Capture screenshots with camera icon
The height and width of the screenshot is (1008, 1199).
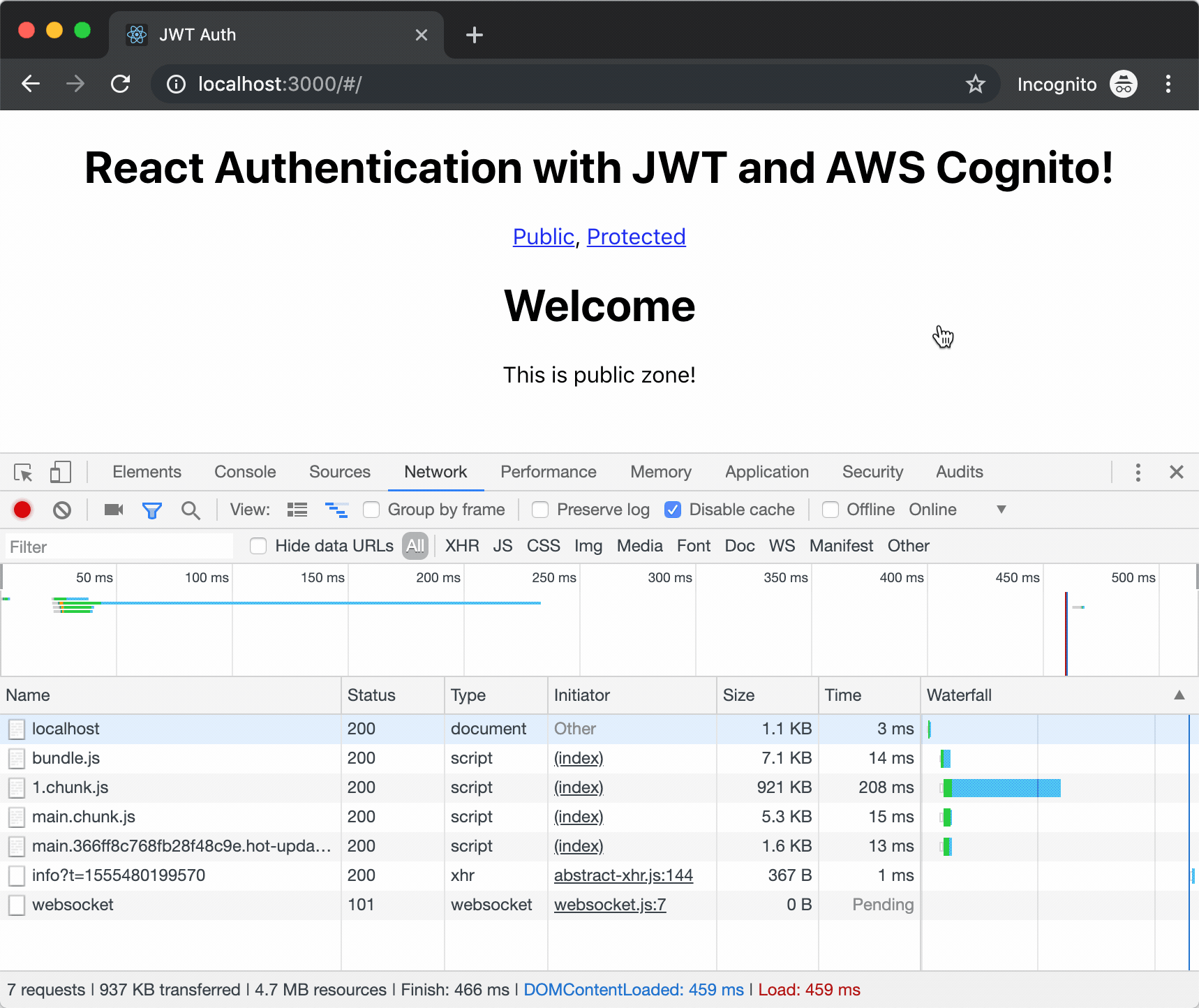114,510
